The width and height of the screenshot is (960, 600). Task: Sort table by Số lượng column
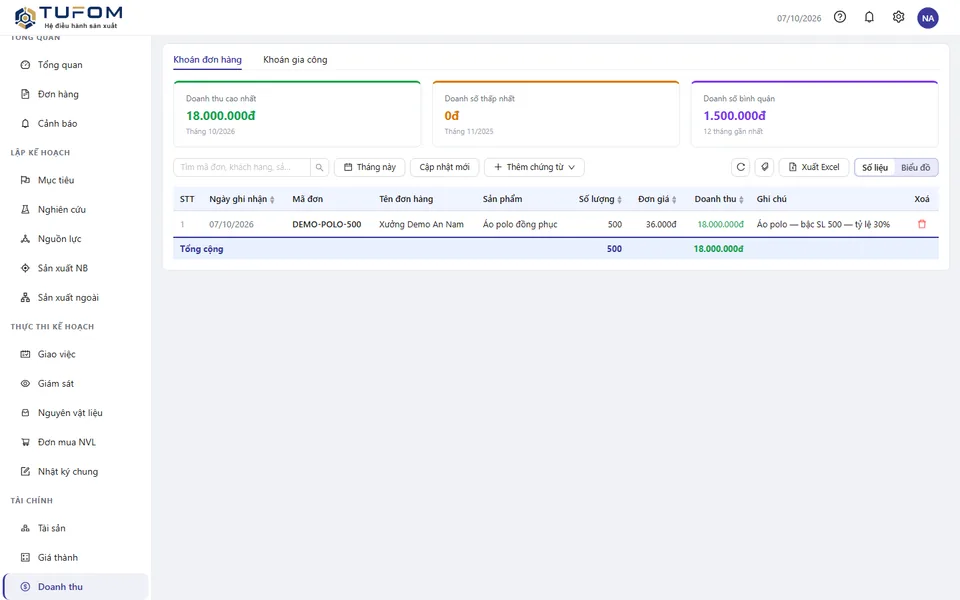tap(600, 199)
